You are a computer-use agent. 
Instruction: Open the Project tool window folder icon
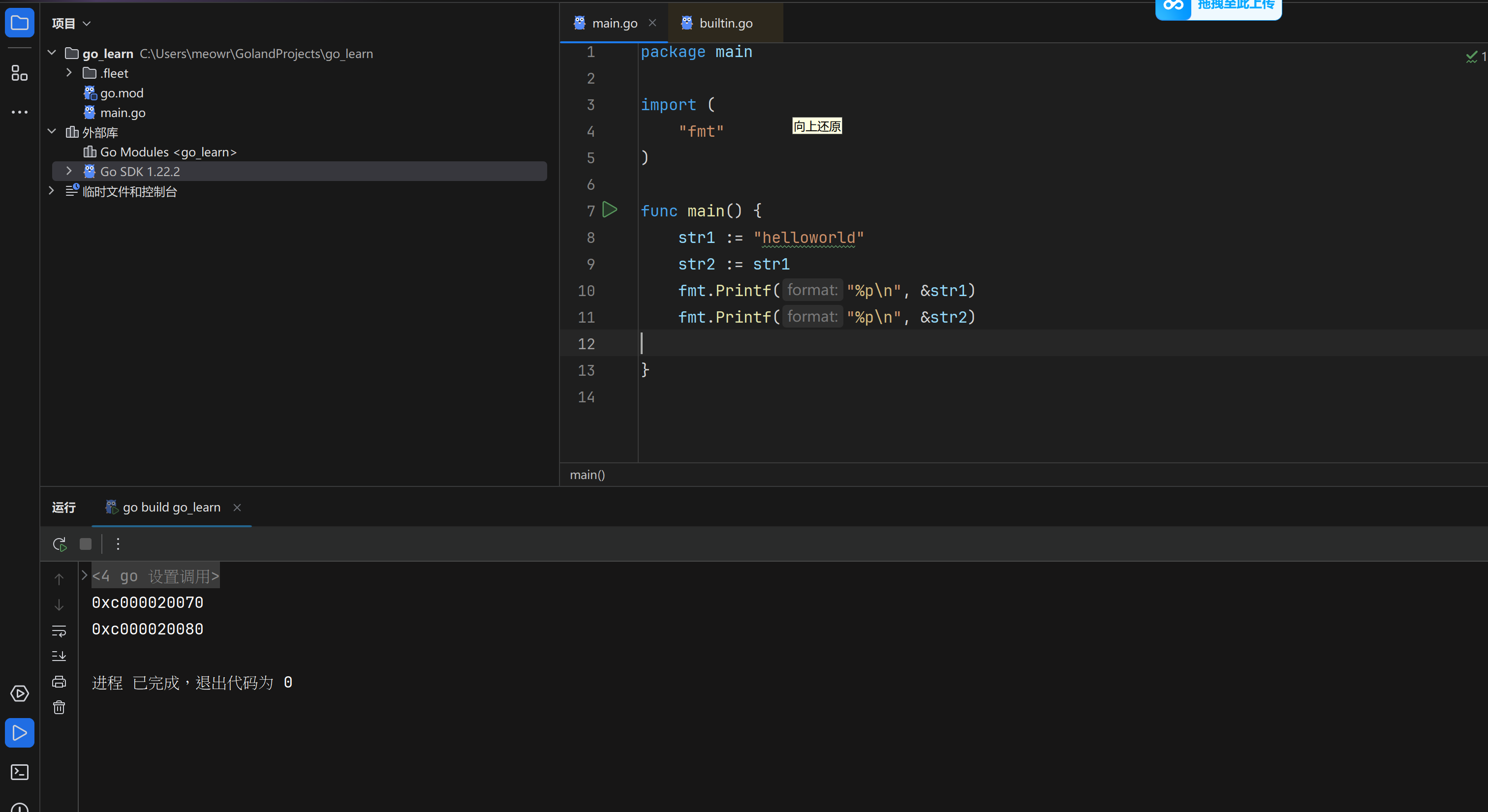pyautogui.click(x=20, y=24)
